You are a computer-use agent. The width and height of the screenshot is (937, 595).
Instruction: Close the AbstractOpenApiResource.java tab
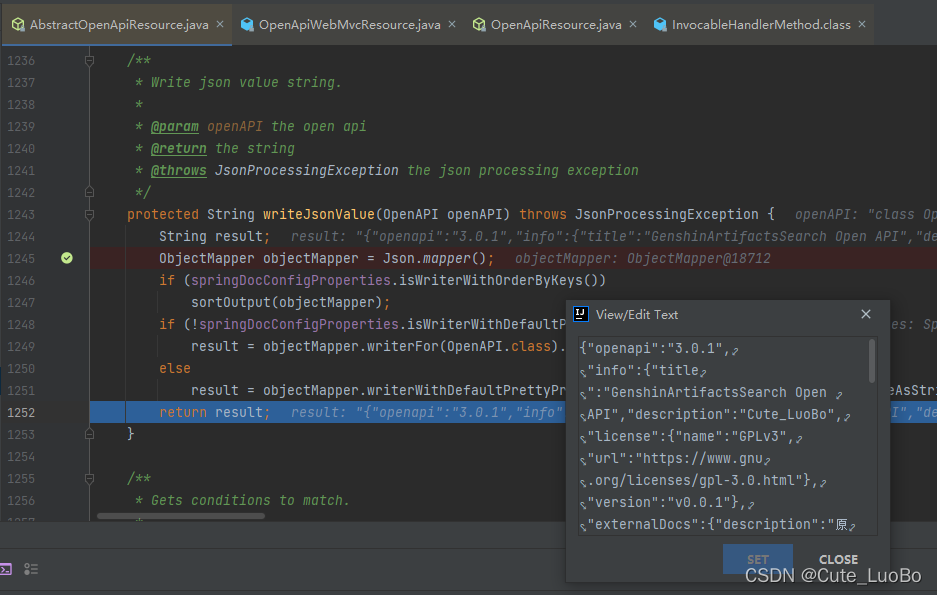pos(220,24)
